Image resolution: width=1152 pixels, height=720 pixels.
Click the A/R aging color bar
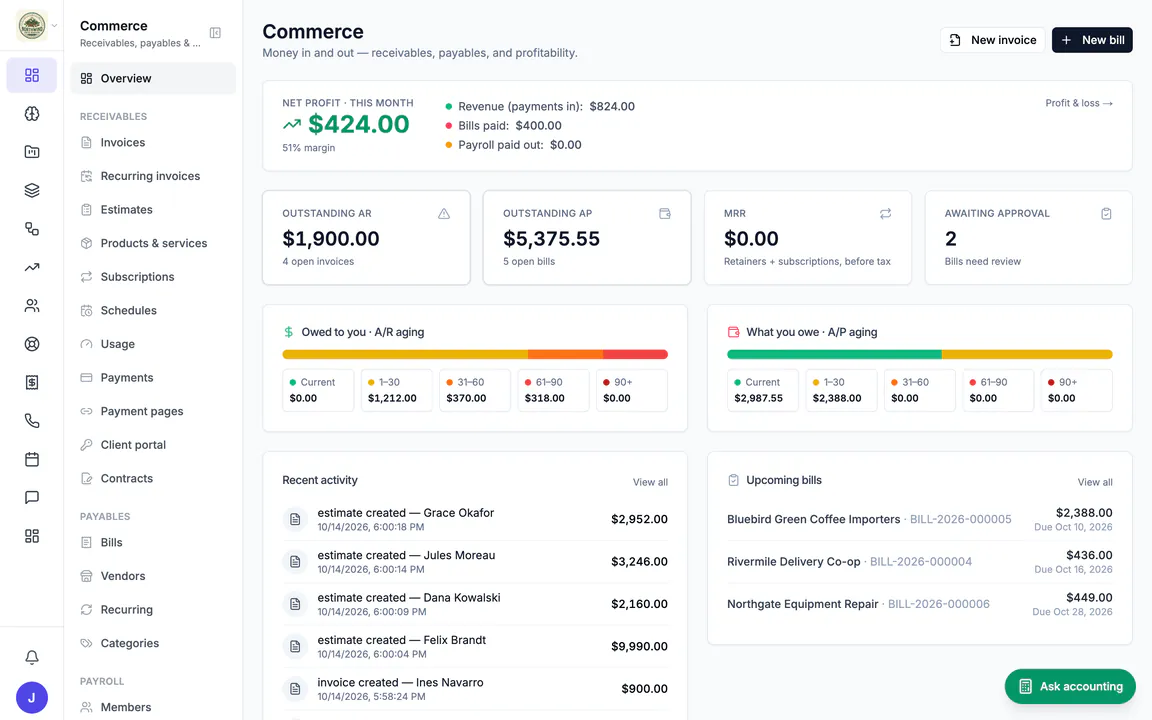coord(475,355)
